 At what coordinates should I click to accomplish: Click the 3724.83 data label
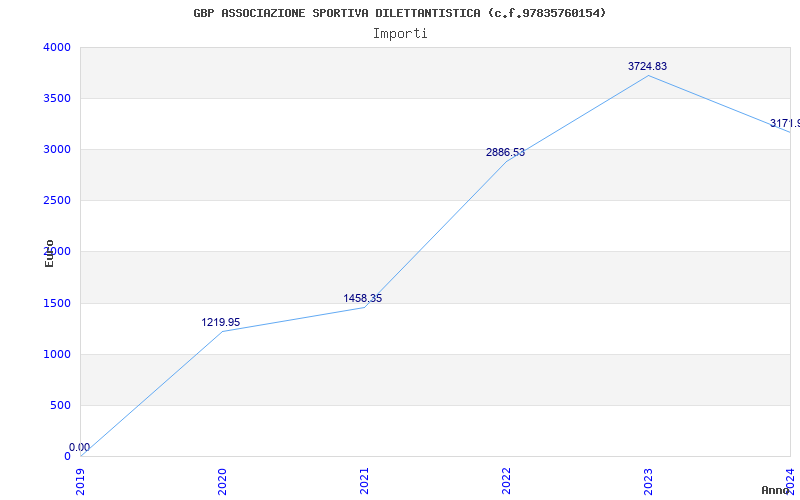click(647, 66)
